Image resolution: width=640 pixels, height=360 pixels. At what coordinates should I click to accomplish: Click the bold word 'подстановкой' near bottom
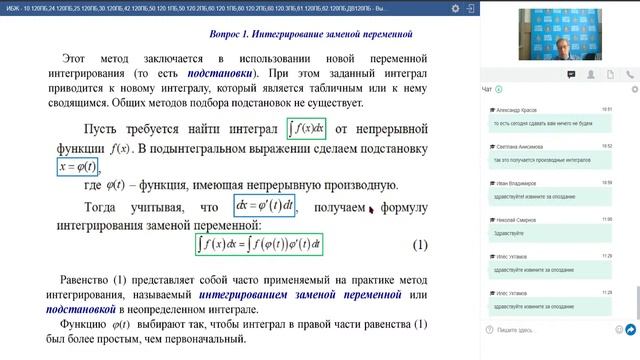pyautogui.click(x=81, y=309)
